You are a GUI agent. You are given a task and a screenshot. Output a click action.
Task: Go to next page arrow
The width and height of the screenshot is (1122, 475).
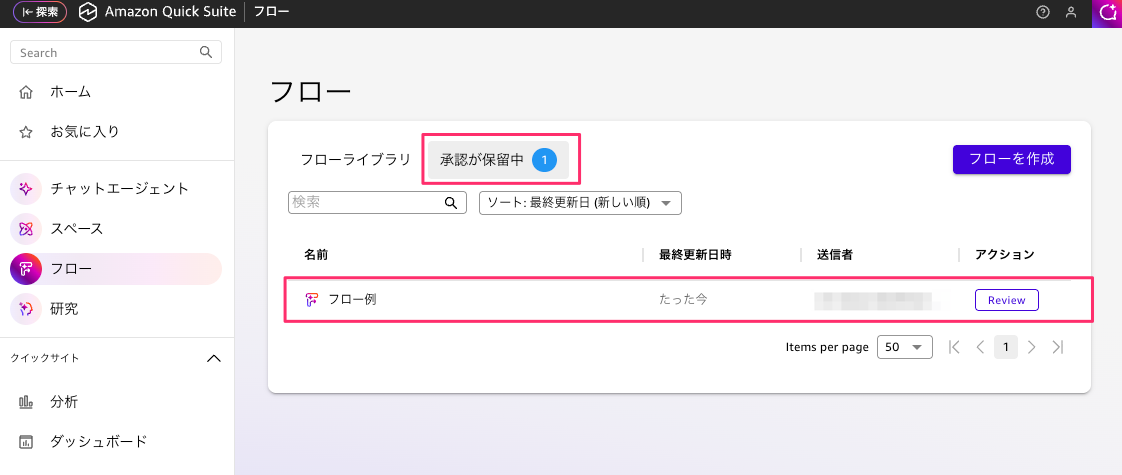[x=1031, y=347]
